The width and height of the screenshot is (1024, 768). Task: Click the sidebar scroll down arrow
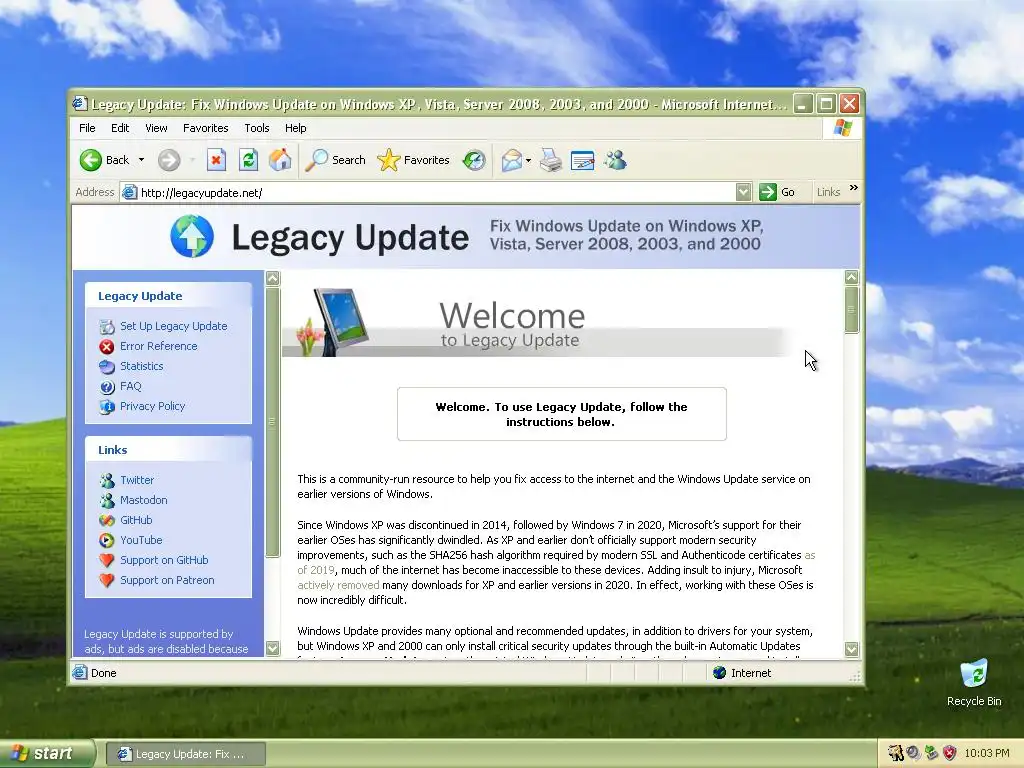coord(272,648)
